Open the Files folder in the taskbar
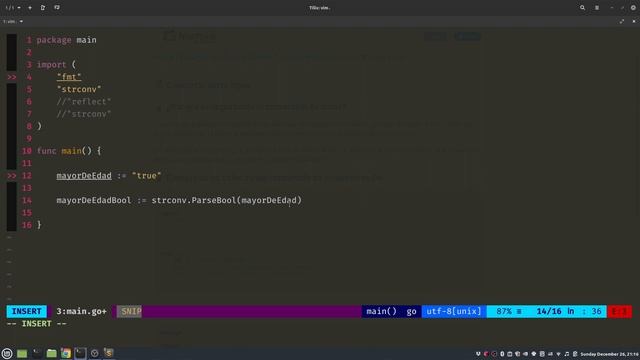This screenshot has height=360, width=640. [x=51, y=353]
